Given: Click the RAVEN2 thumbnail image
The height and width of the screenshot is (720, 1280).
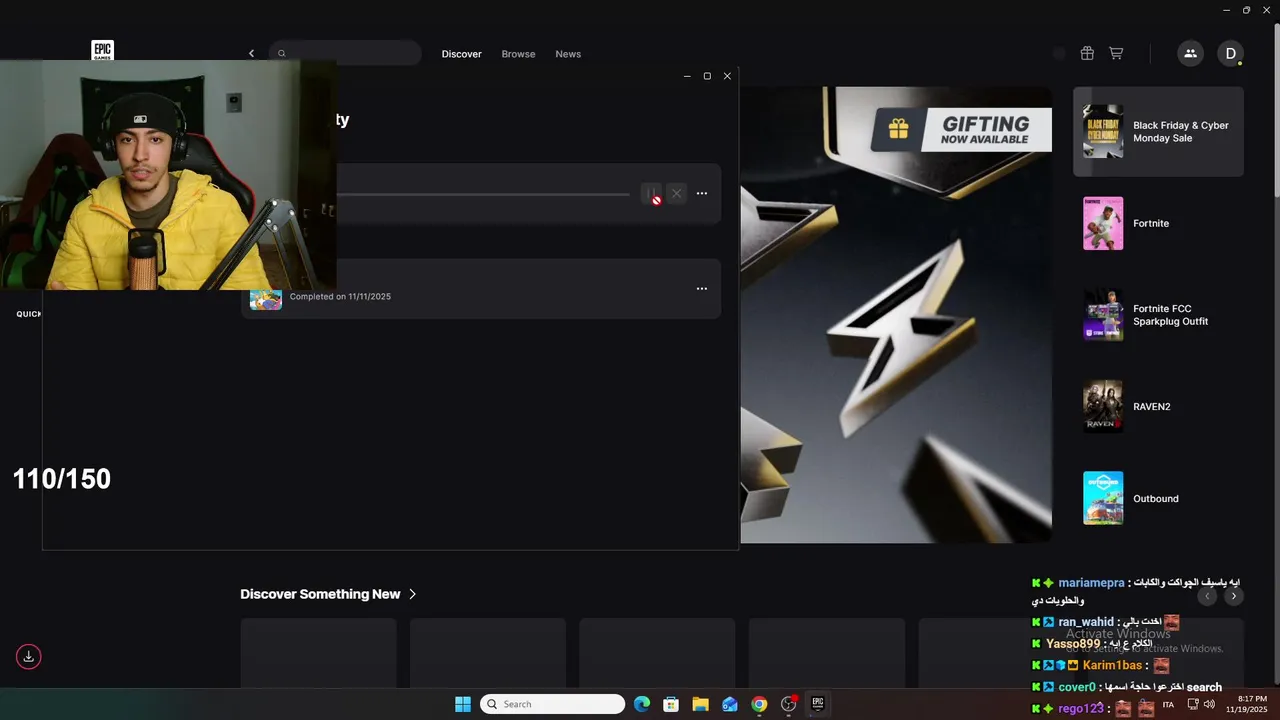Looking at the screenshot, I should tap(1103, 407).
